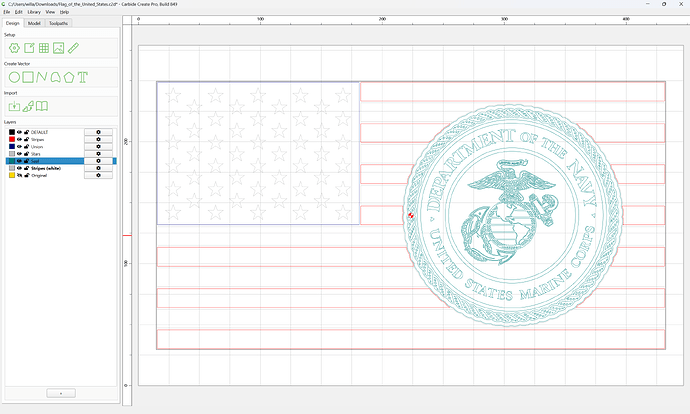Select the Rectangle vector tool
Viewport: 690px width, 414px height.
tap(28, 77)
